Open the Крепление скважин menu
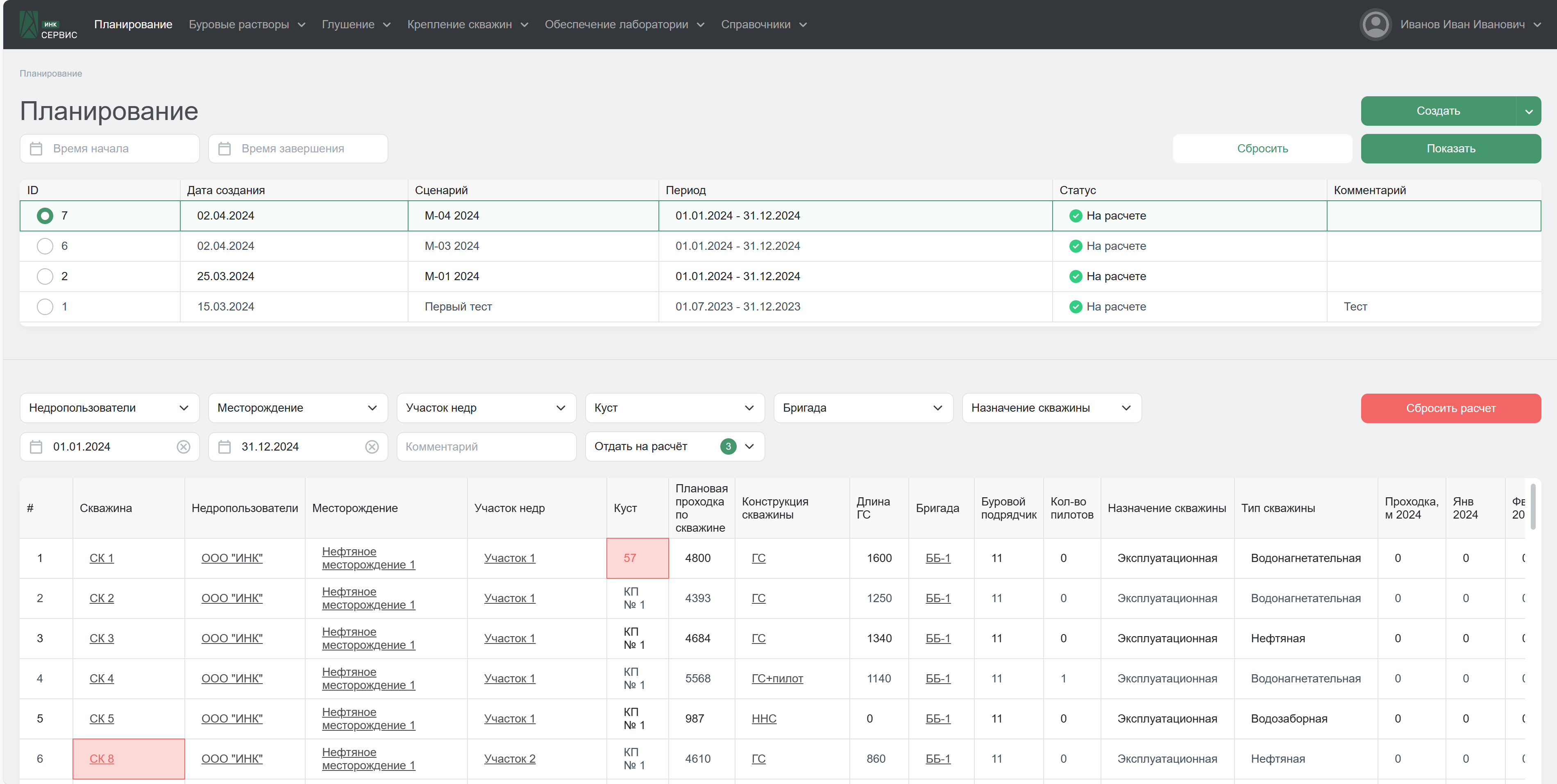This screenshot has height=784, width=1557. [x=468, y=25]
